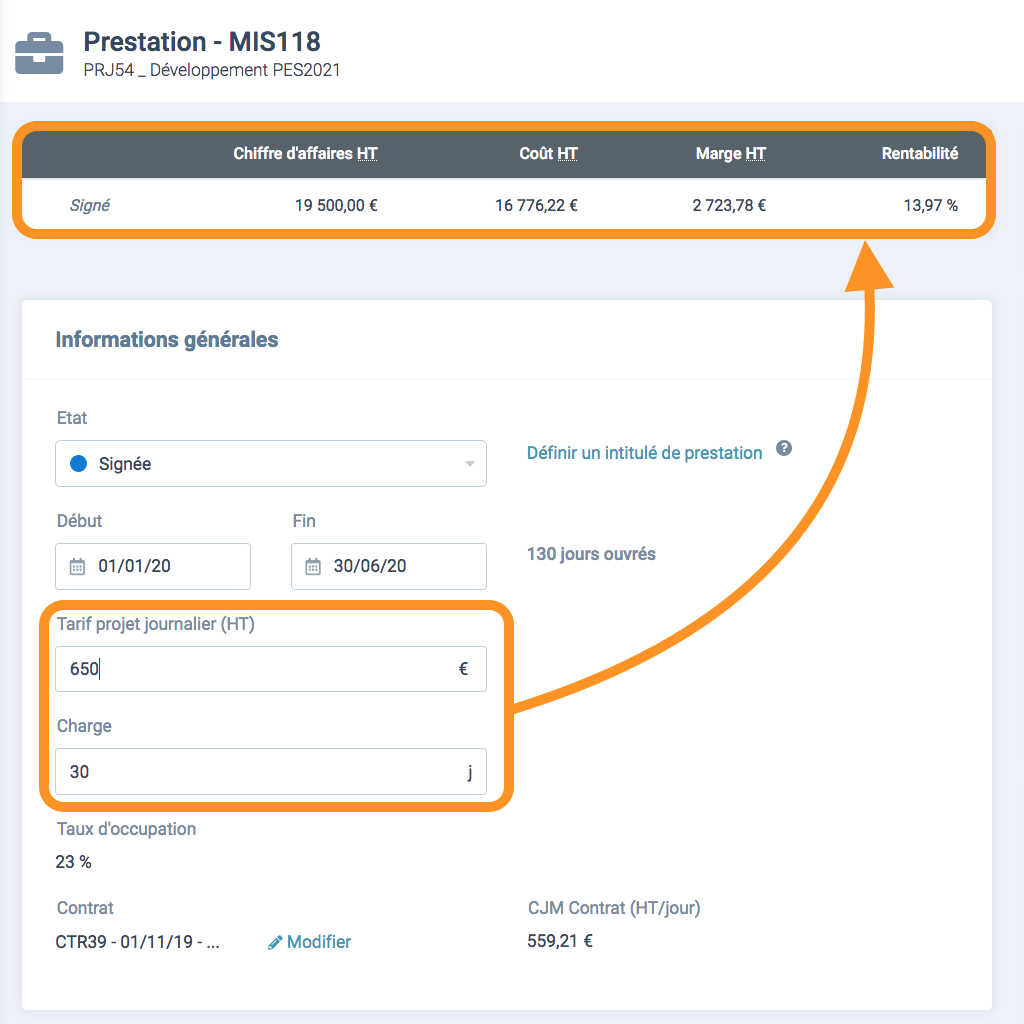
Task: Open the Etat dropdown arrow
Action: click(x=470, y=464)
